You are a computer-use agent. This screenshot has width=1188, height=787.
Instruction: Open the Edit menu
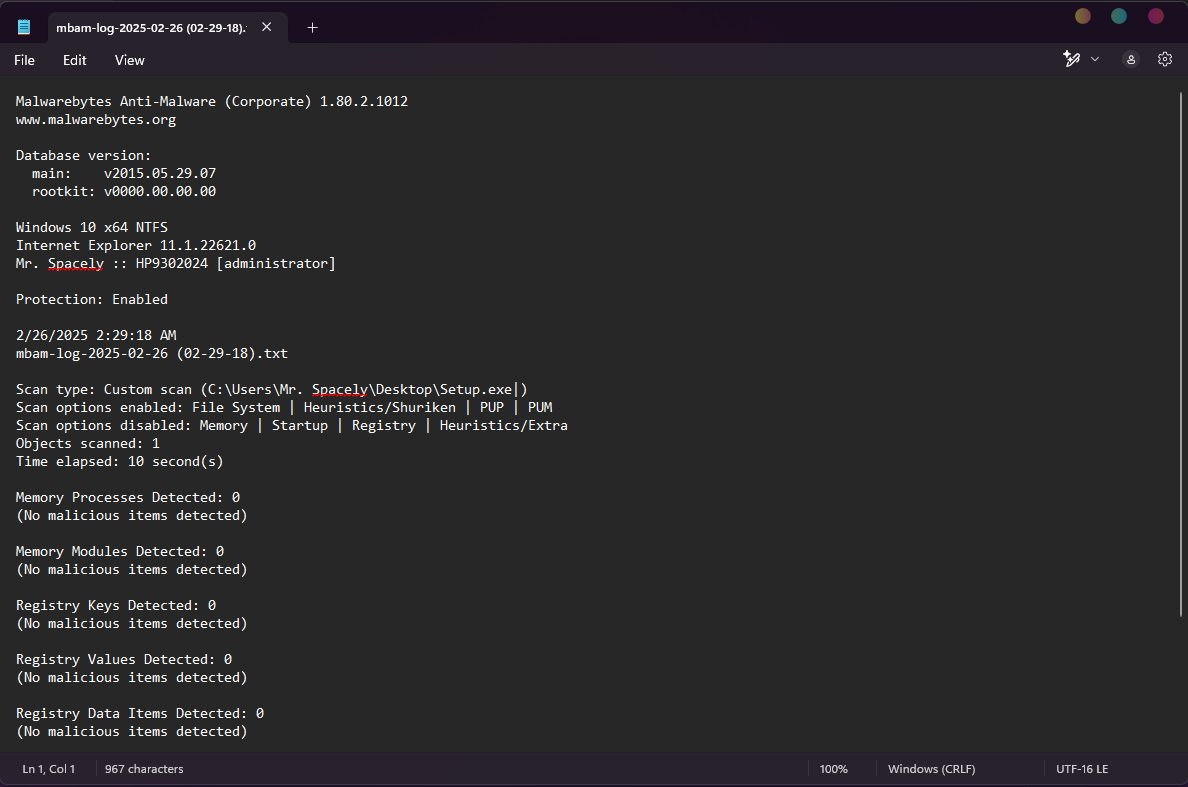coord(74,60)
